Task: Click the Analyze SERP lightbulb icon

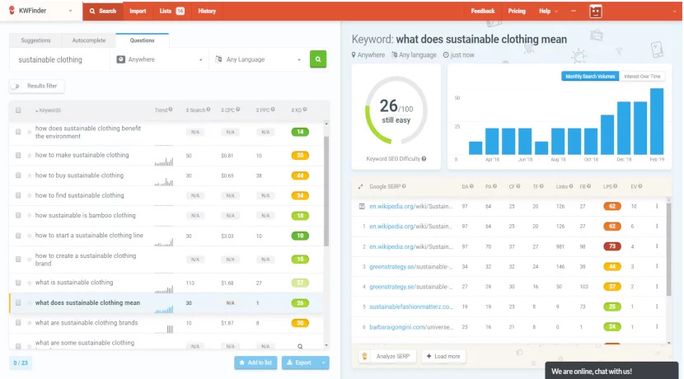Action: click(365, 356)
